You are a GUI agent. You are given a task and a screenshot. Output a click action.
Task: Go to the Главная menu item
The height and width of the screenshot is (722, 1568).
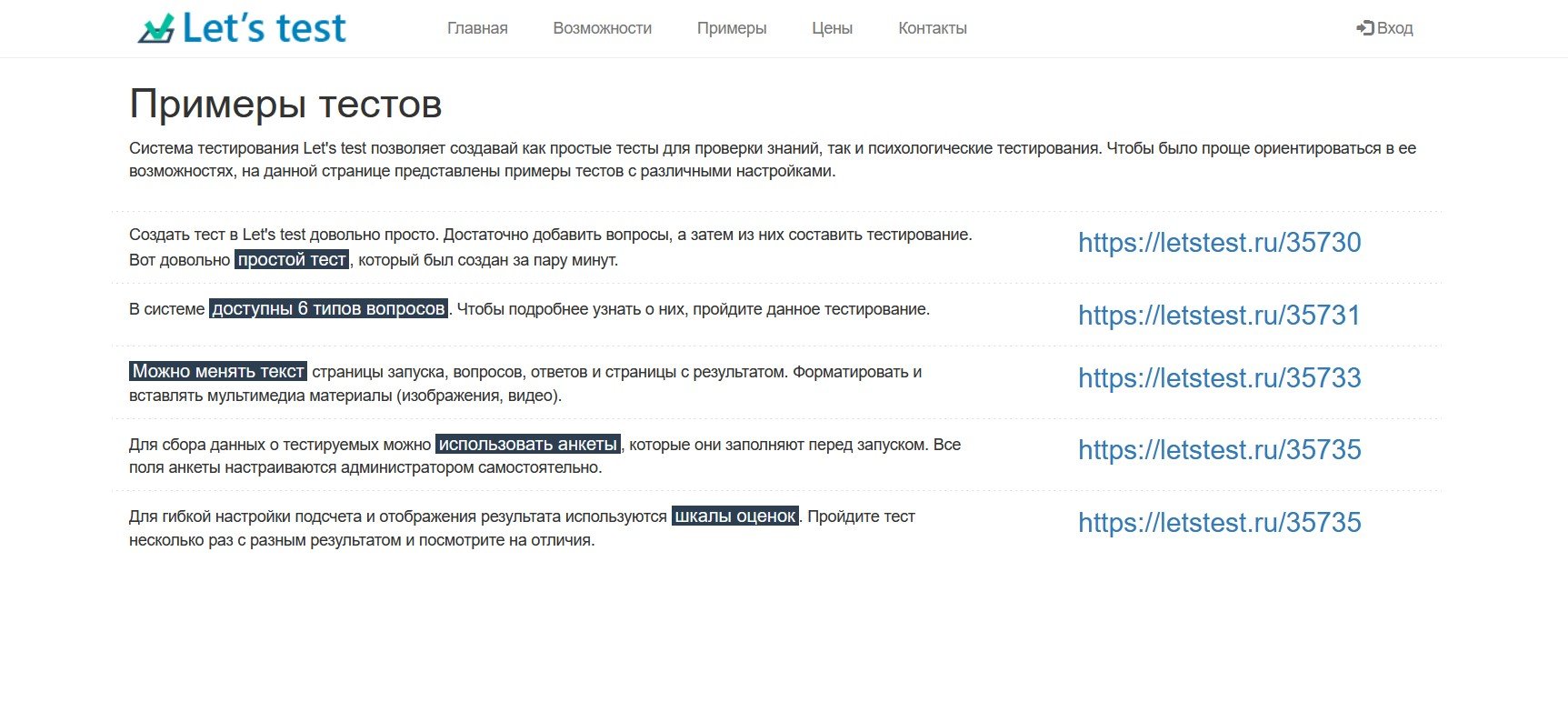[x=477, y=28]
